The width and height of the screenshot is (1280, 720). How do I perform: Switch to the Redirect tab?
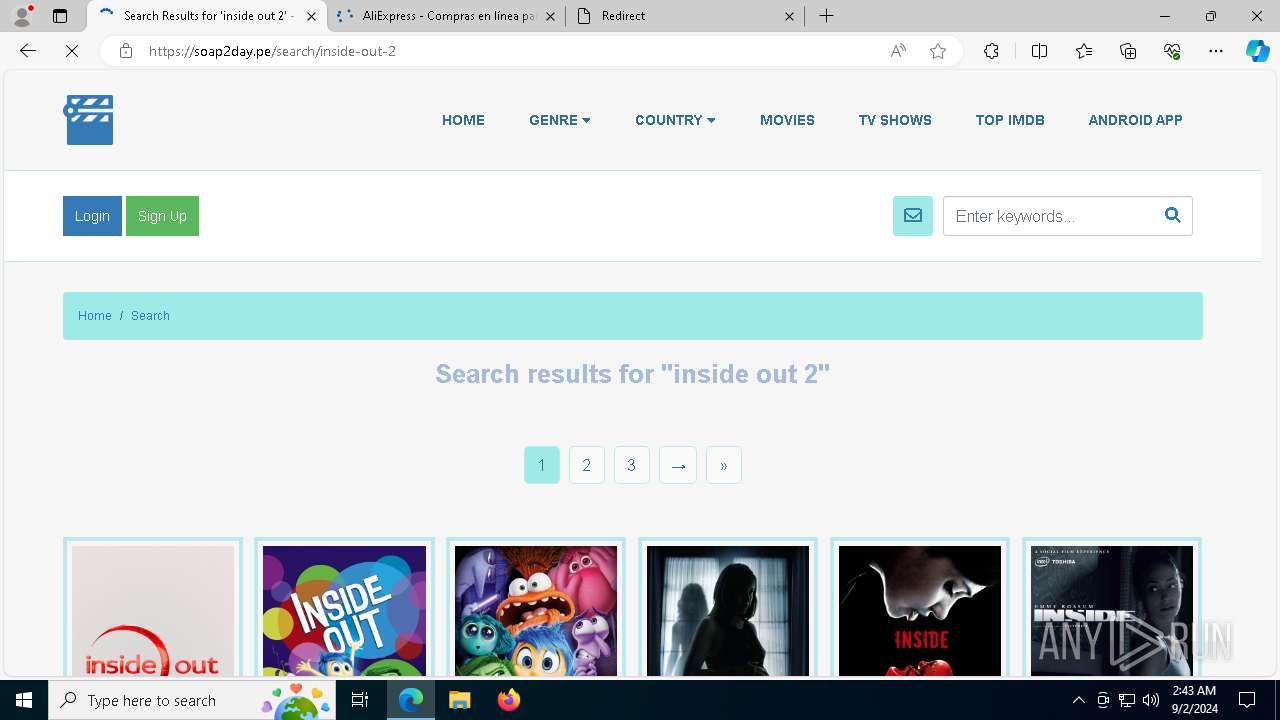coord(686,16)
